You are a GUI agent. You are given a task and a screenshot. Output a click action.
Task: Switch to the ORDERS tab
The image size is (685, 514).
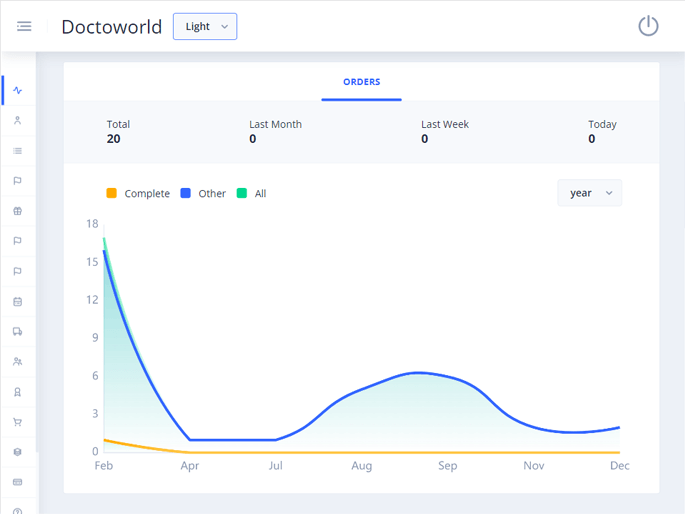point(361,82)
